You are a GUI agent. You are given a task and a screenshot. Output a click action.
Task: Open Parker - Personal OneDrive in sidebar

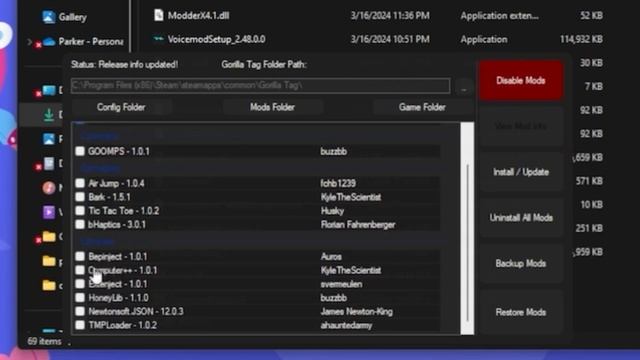pos(91,41)
